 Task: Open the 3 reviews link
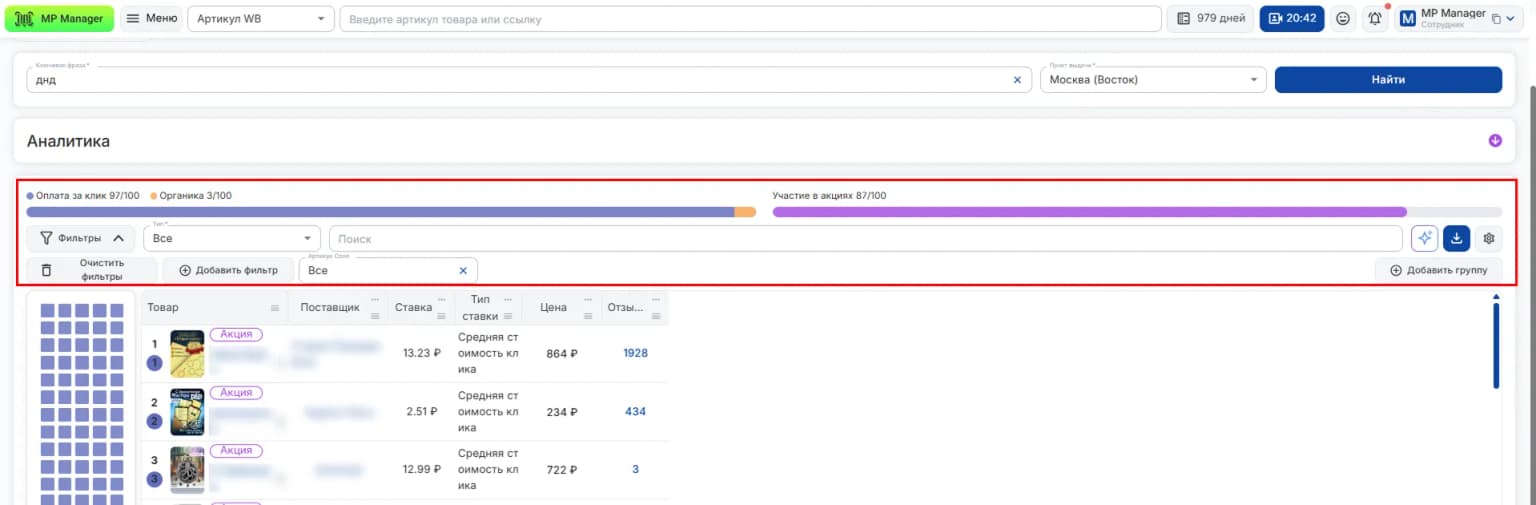[635, 469]
